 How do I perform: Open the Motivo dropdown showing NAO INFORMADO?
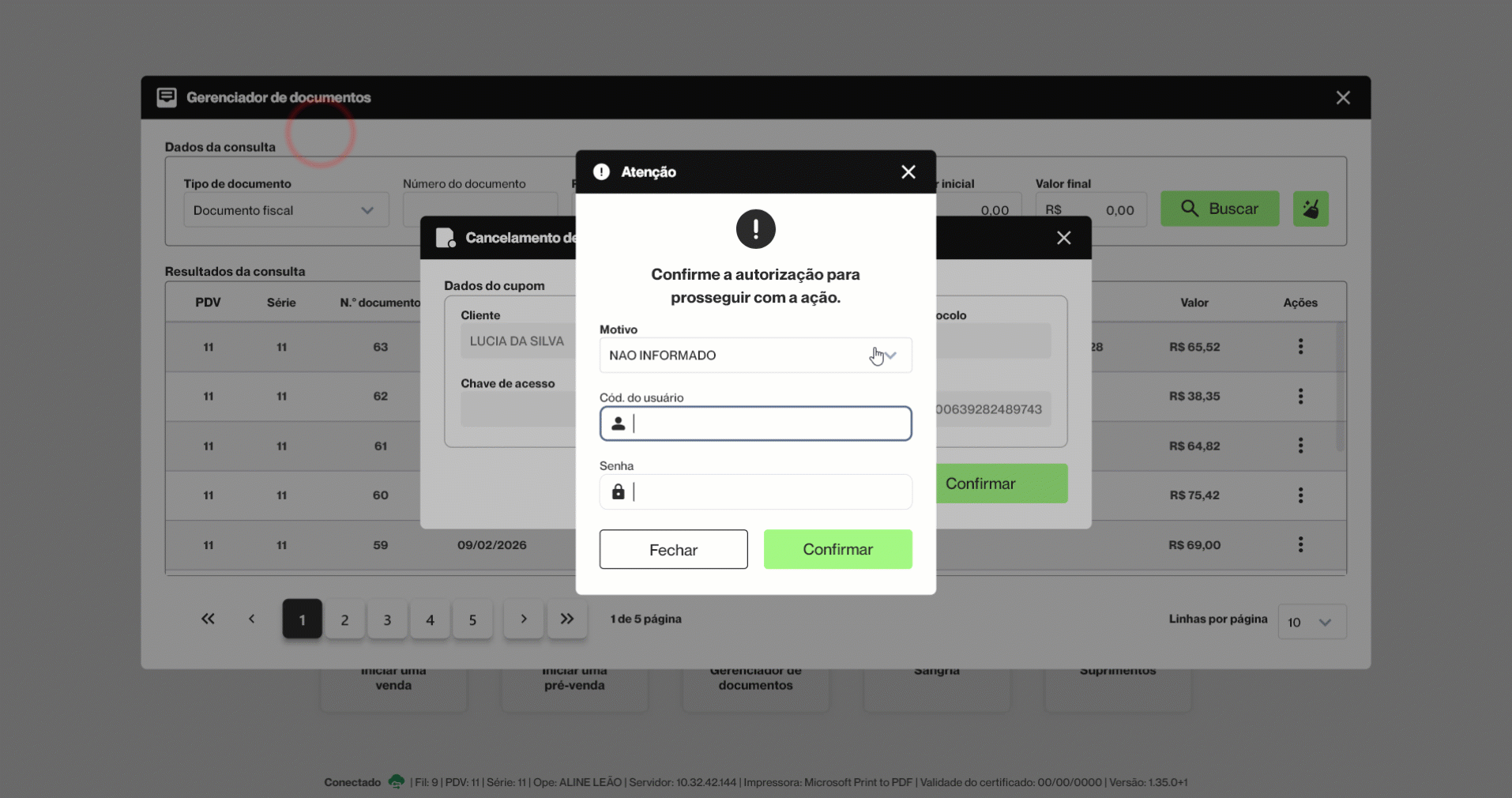[x=755, y=356]
